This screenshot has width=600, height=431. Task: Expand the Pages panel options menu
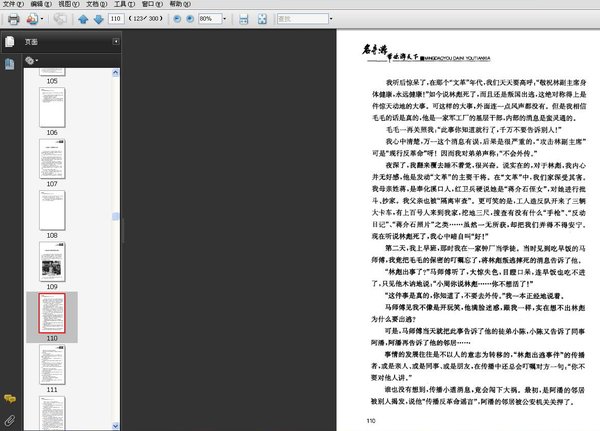point(116,42)
